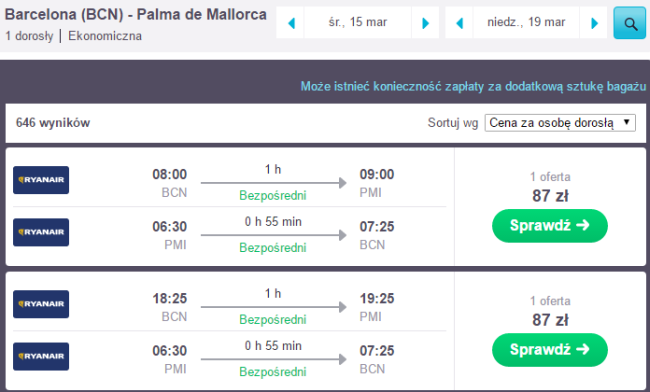Screen dimensions: 650x392
Task: Go to next departure date arrow
Action: point(425,23)
